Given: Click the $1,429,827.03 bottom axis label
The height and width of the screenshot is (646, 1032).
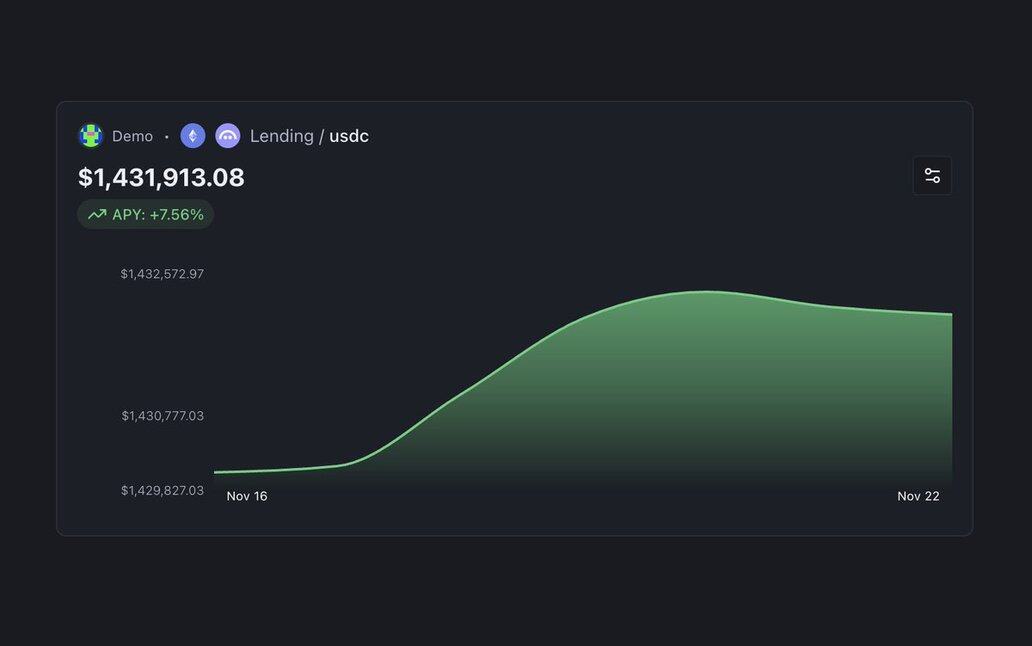Looking at the screenshot, I should click(x=162, y=491).
